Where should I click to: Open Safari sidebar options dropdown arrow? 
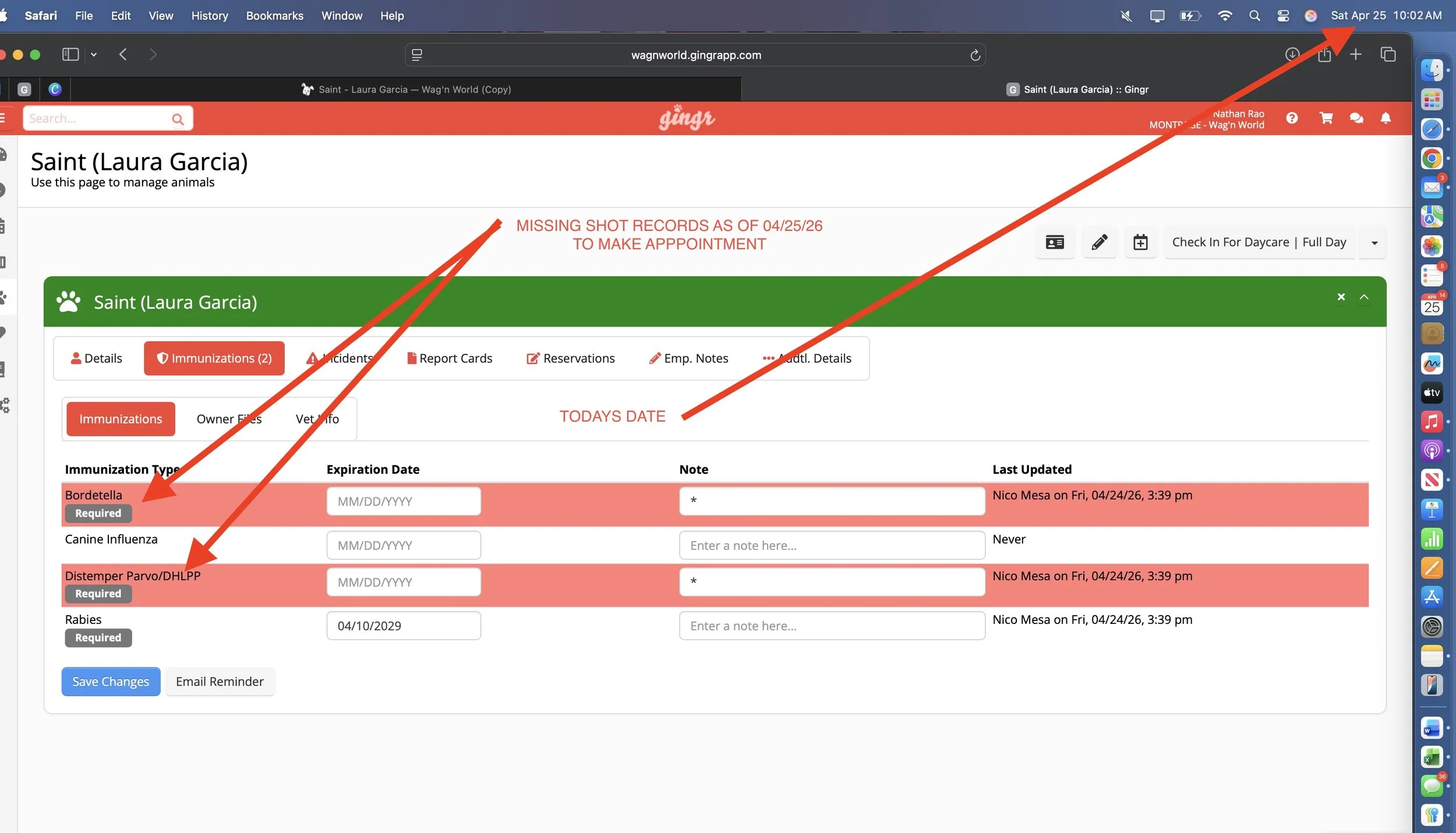[94, 55]
